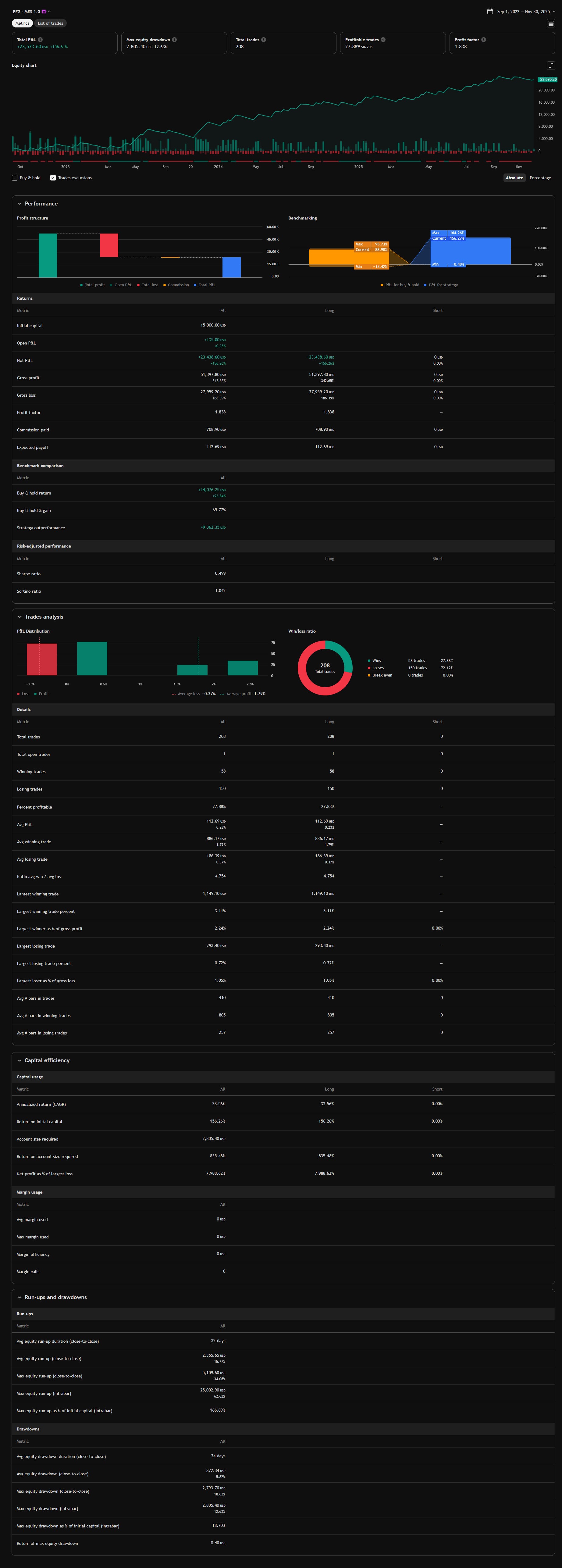Select the Metrics tab
Screen dimensions: 562x1568
tap(23, 23)
